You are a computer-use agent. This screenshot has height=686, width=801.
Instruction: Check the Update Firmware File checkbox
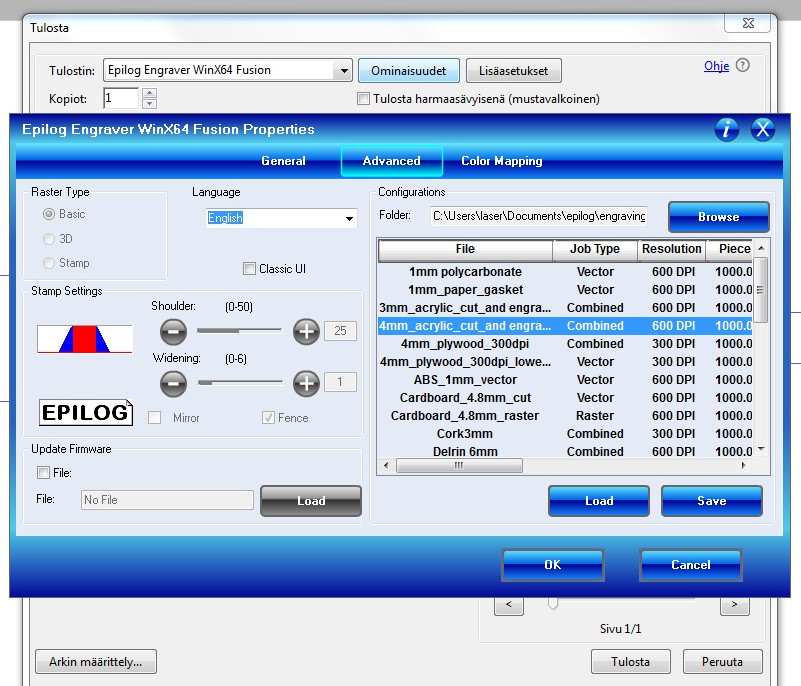click(43, 472)
